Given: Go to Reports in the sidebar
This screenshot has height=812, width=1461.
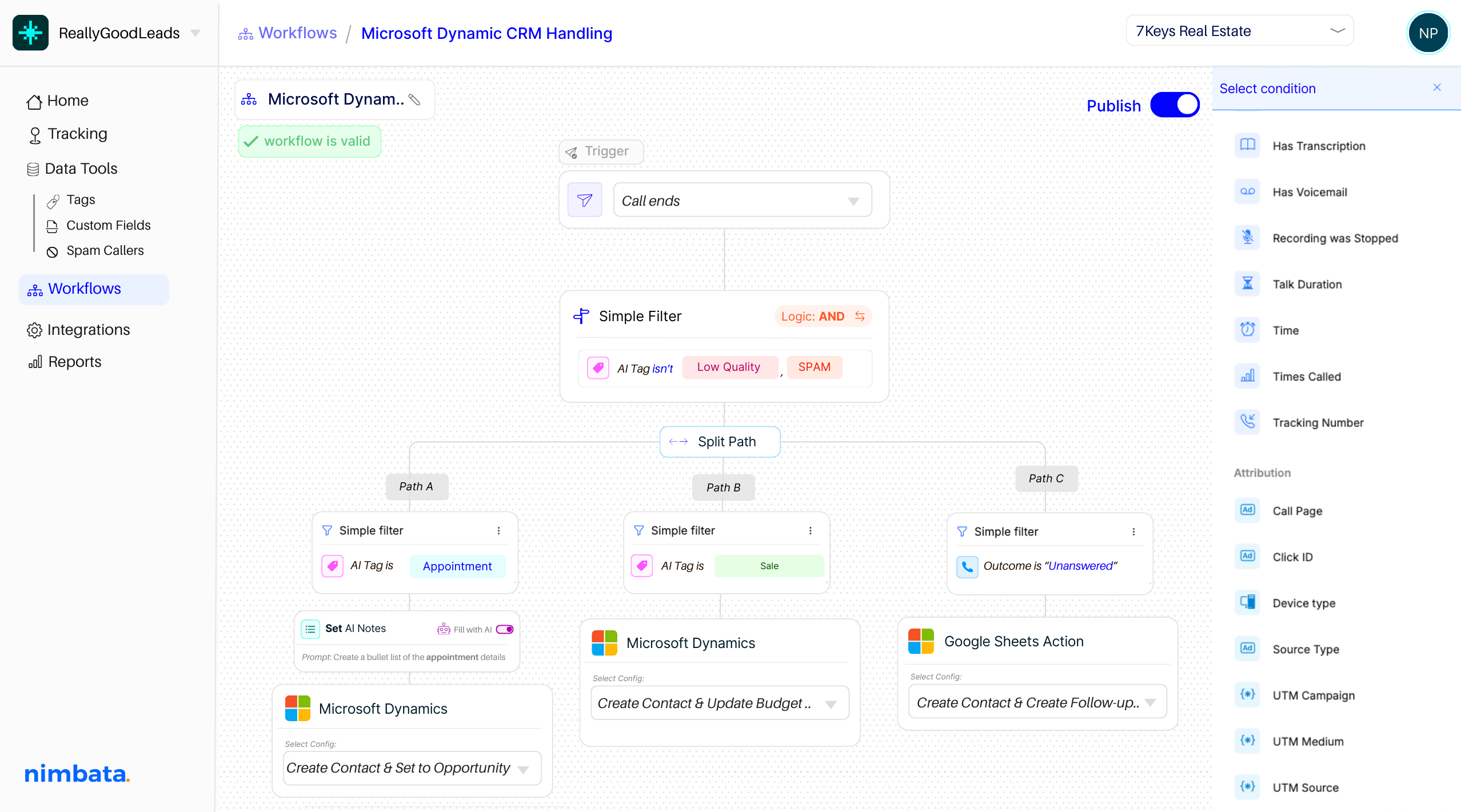Looking at the screenshot, I should click(74, 362).
